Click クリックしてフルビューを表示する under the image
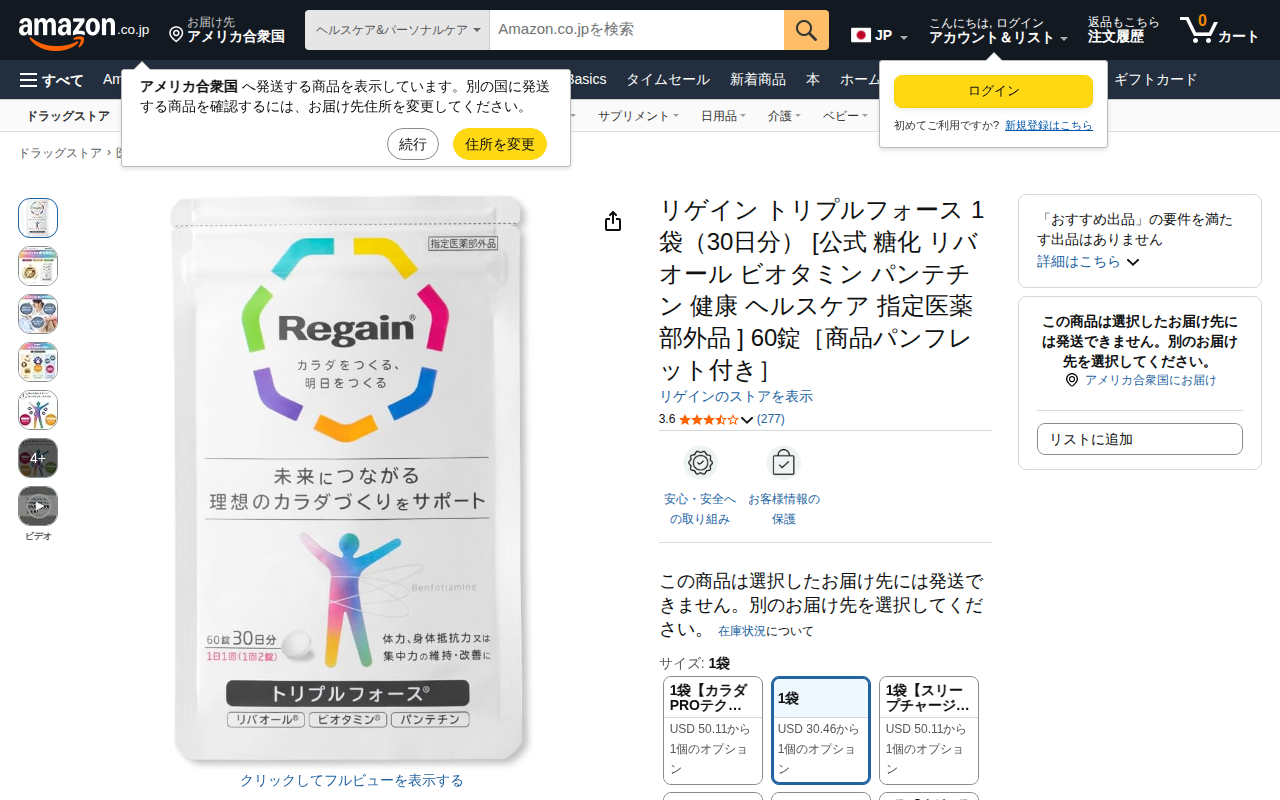 click(x=352, y=780)
